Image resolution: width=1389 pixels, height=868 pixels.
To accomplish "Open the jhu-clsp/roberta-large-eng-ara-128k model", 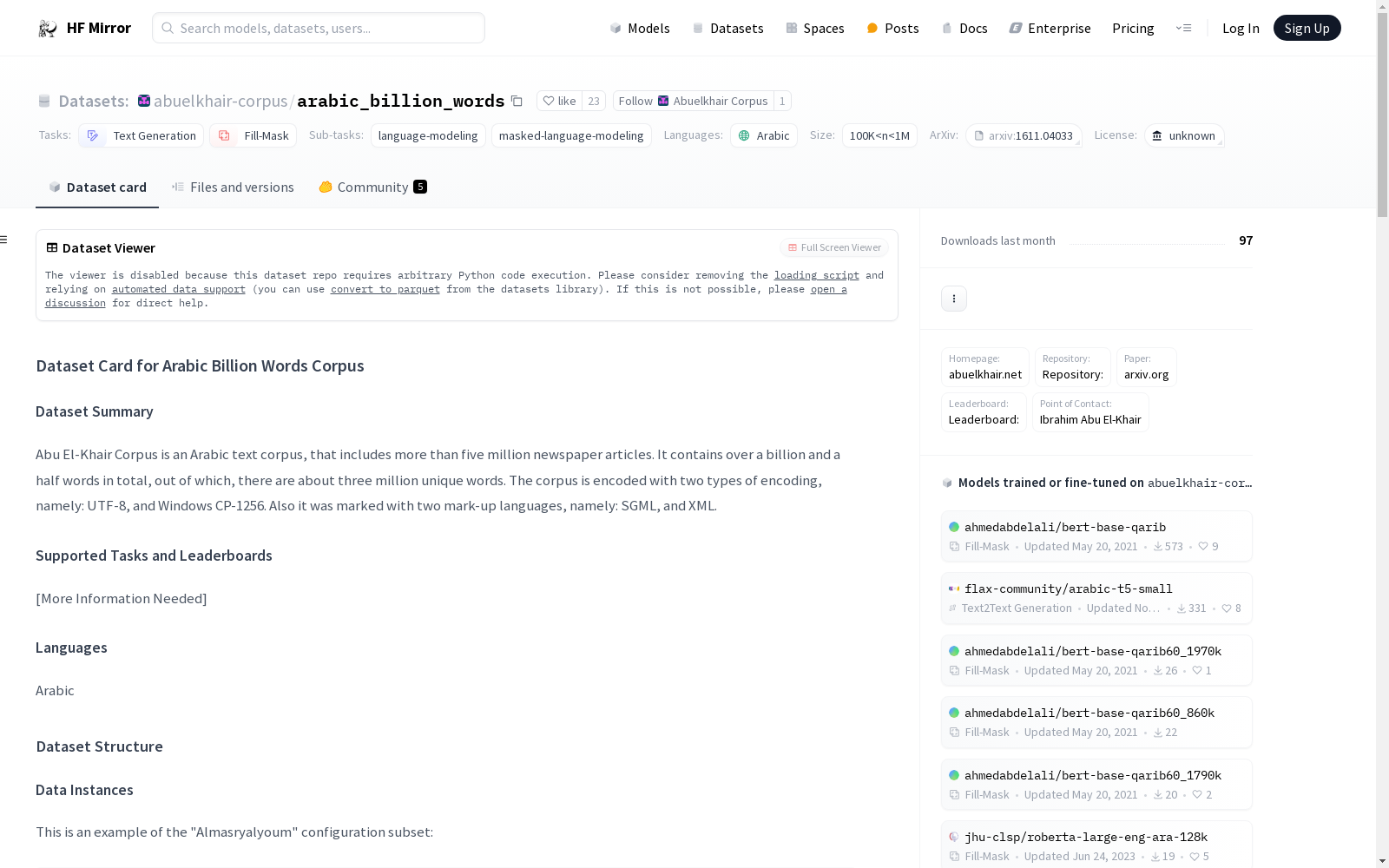I will pyautogui.click(x=1096, y=846).
